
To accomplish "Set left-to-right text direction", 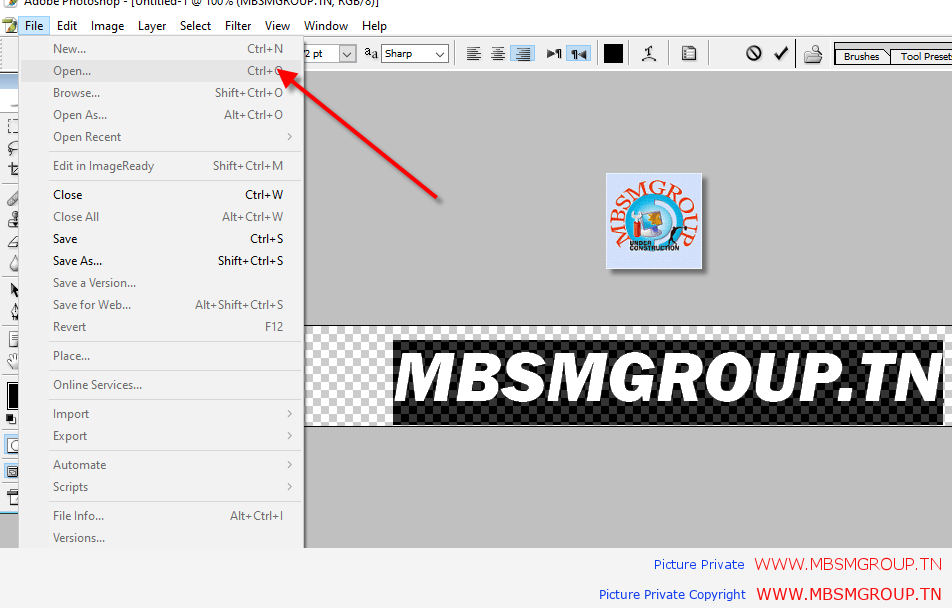I will click(x=554, y=54).
